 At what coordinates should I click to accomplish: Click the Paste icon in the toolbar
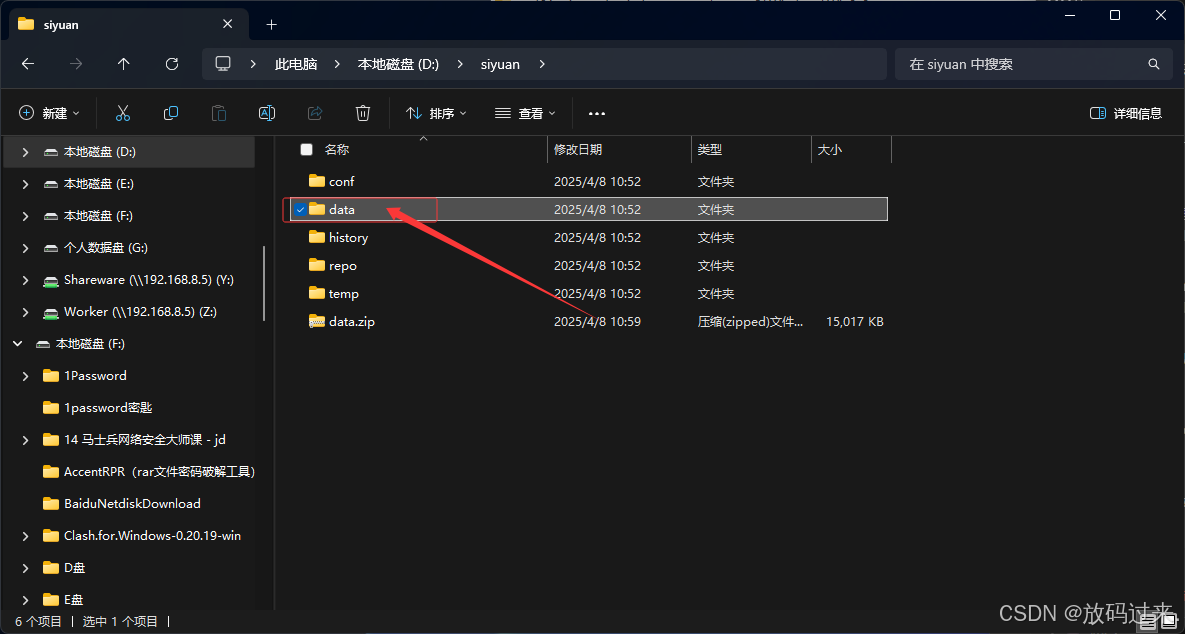coord(218,112)
